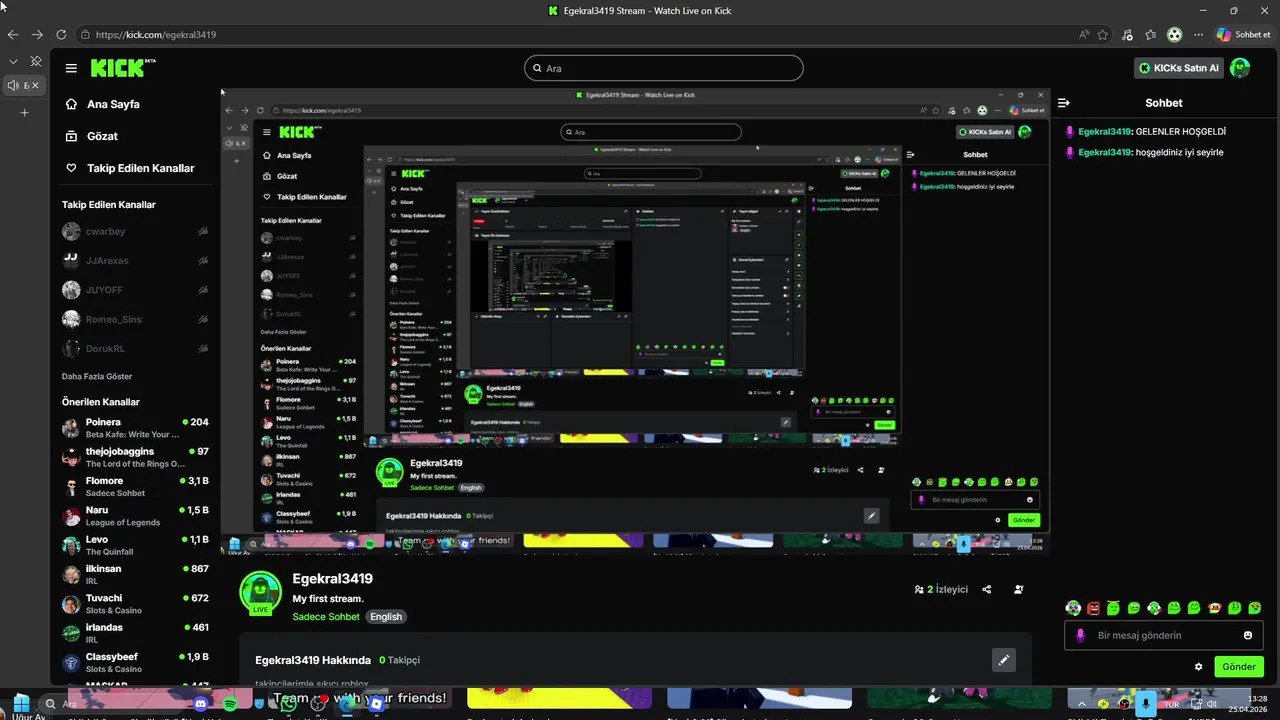Open browser media control icon
The width and height of the screenshot is (1280, 720).
(1128, 34)
